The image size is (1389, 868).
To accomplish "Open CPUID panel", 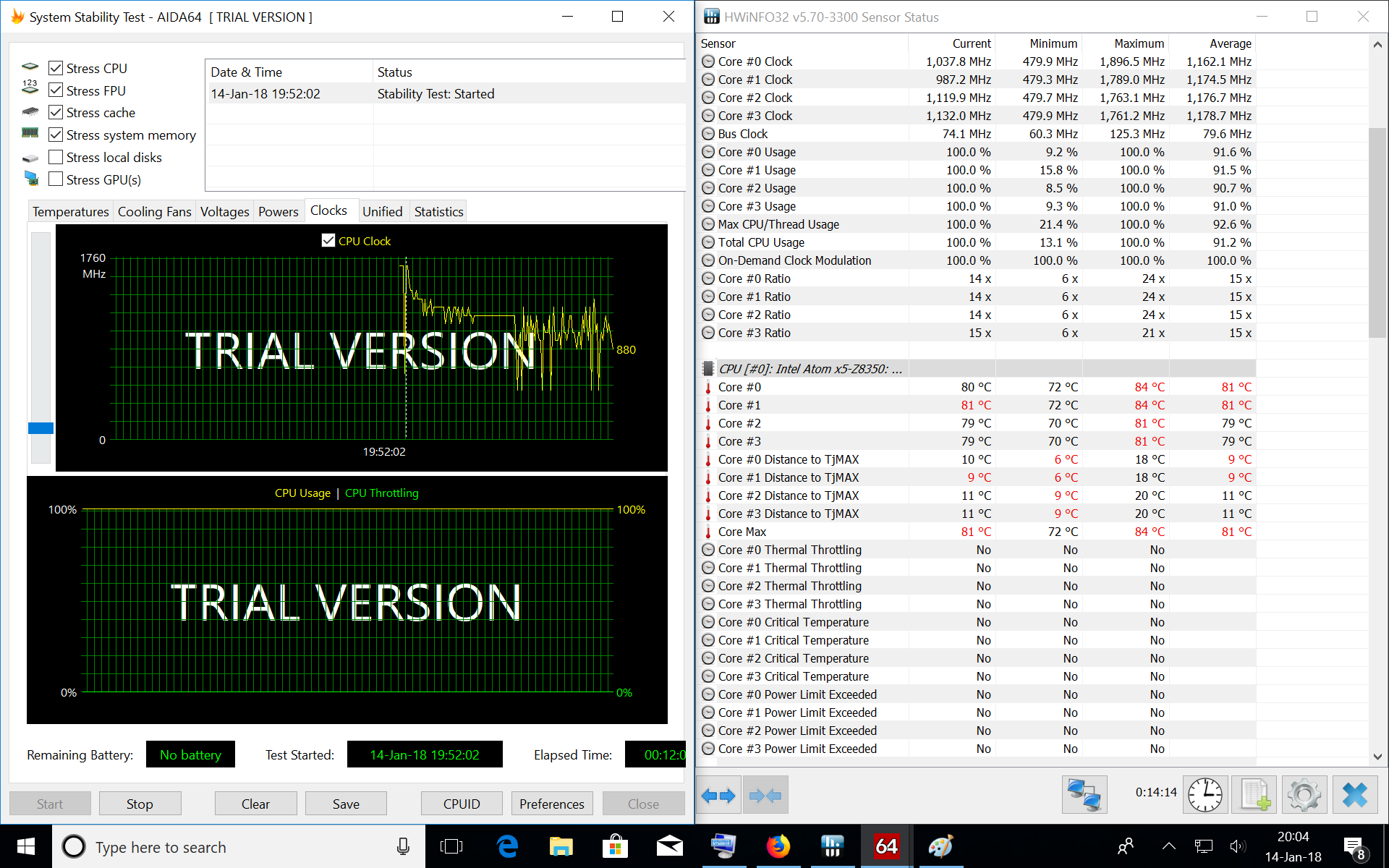I will [462, 804].
